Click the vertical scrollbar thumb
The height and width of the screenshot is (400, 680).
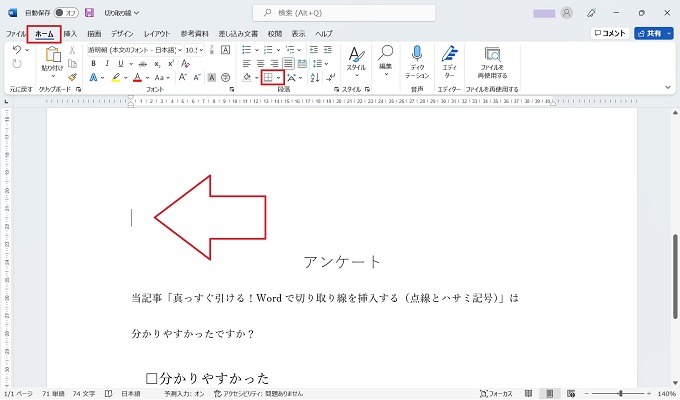pos(675,276)
